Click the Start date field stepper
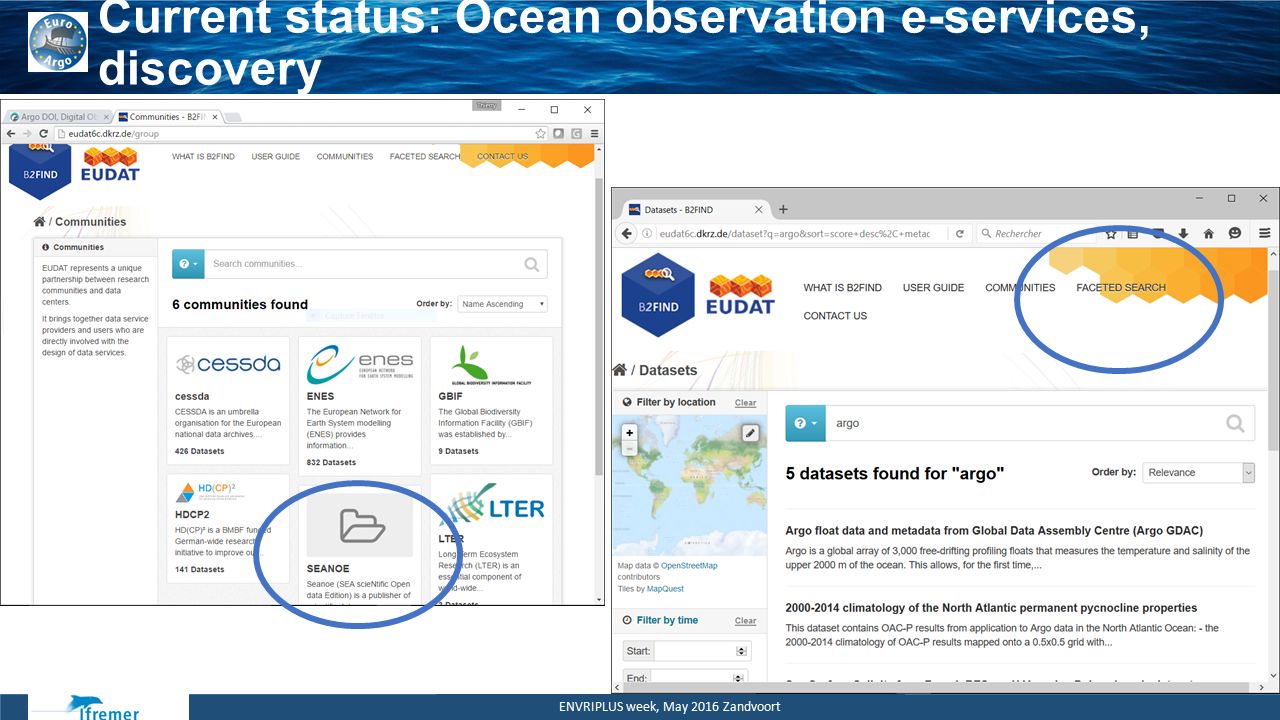The image size is (1280, 720). pos(741,651)
